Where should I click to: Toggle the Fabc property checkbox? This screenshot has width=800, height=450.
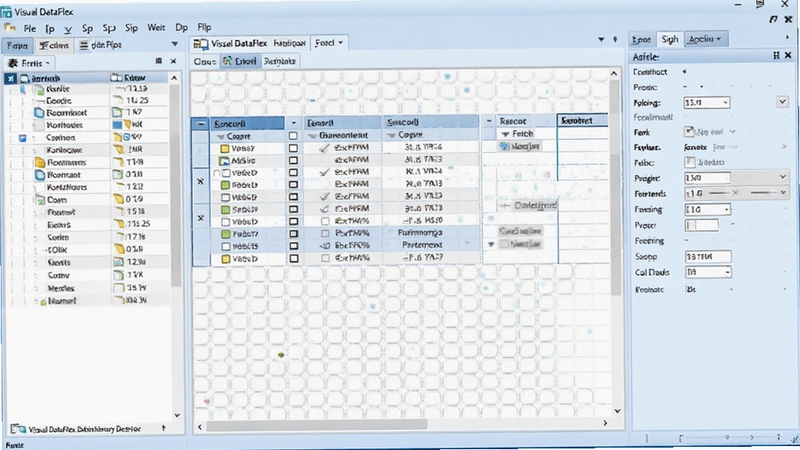pyautogui.click(x=690, y=163)
